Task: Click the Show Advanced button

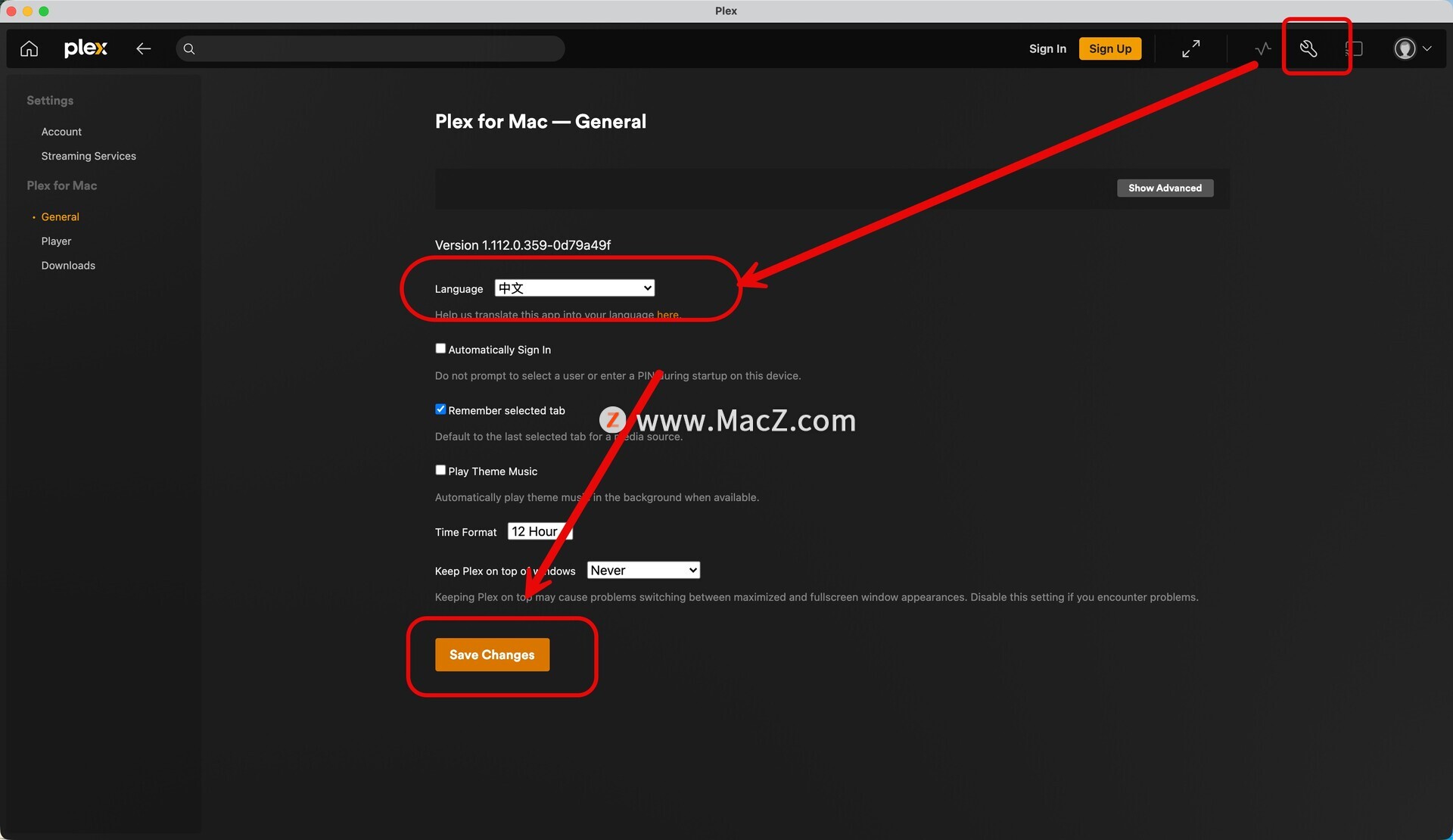Action: point(1165,188)
